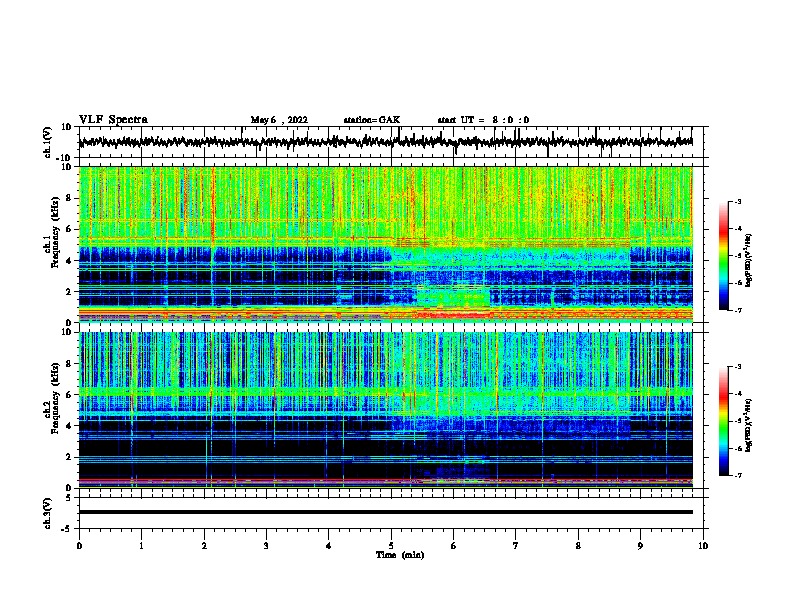This screenshot has width=792, height=612.
Task: Click ch.1 spectrogram frequency tick "8"
Action: tap(69, 198)
